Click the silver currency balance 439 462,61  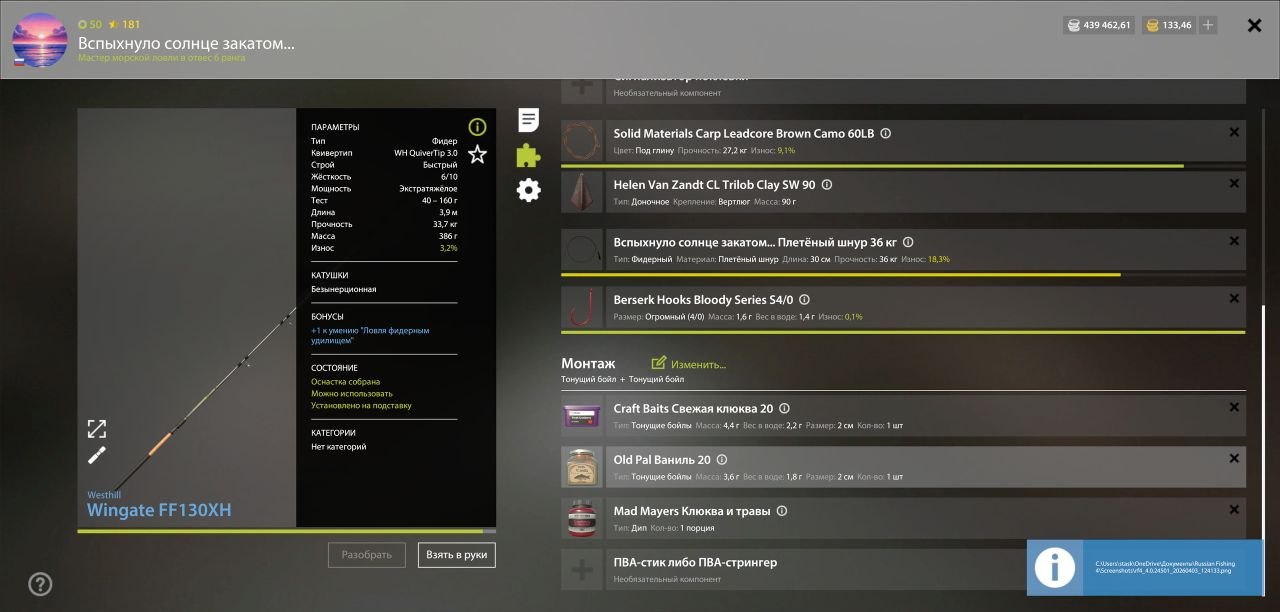click(1099, 25)
